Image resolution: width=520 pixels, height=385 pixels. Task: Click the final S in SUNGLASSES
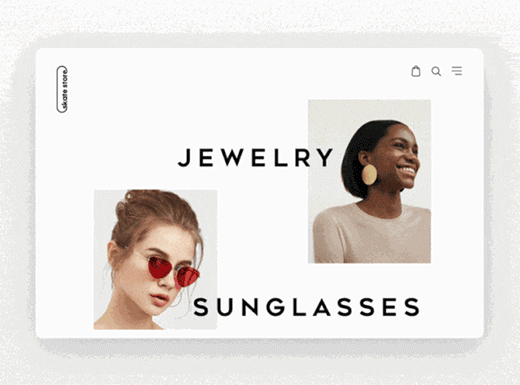pos(412,307)
